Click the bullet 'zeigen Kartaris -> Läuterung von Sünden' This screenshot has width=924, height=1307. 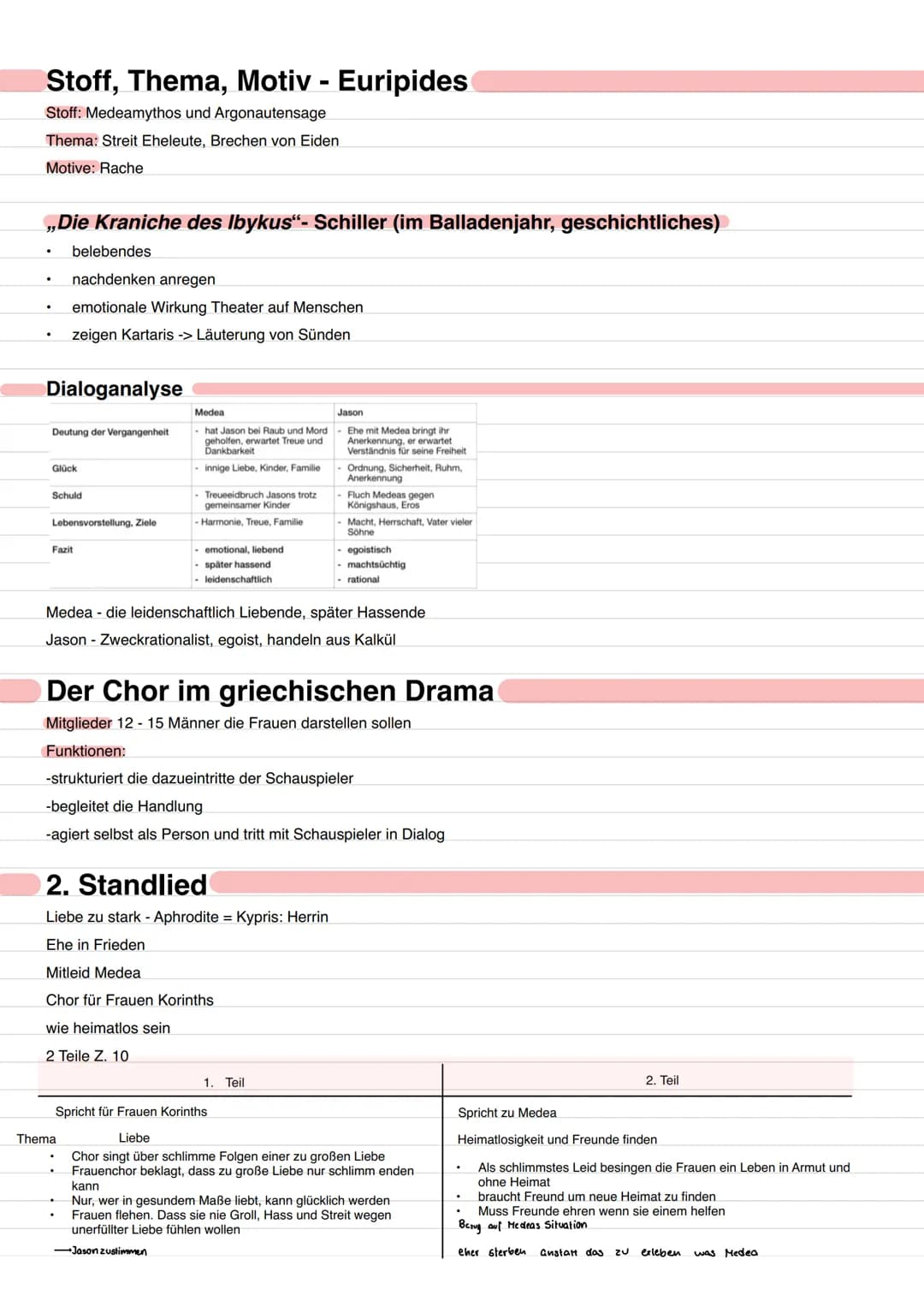211,335
